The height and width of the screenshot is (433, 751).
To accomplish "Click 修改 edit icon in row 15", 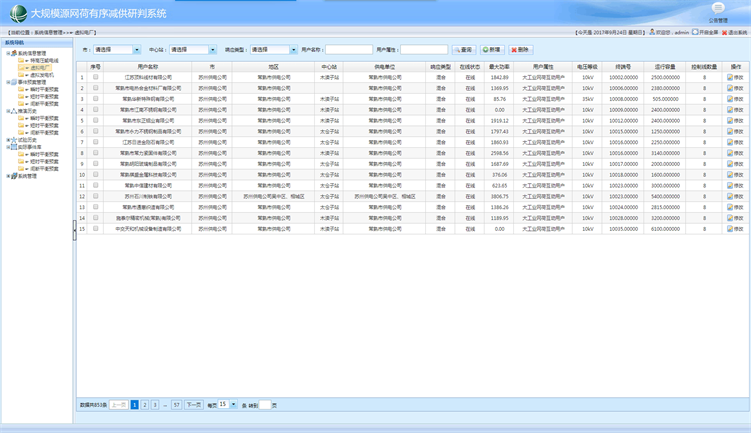I will click(x=735, y=228).
